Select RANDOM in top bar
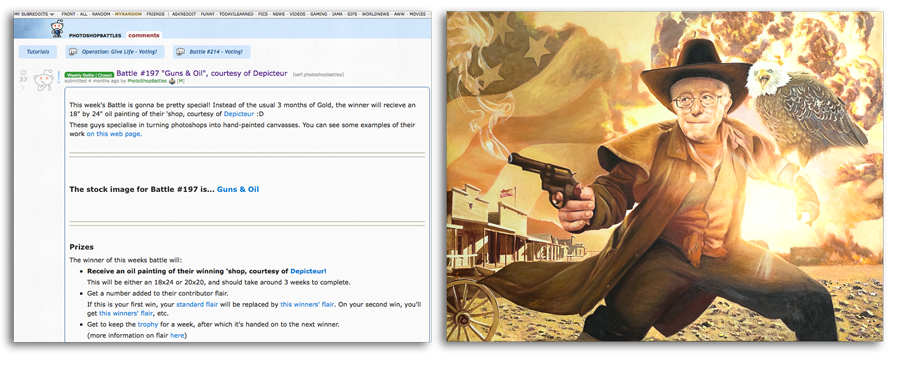The height and width of the screenshot is (365, 900). pos(101,13)
